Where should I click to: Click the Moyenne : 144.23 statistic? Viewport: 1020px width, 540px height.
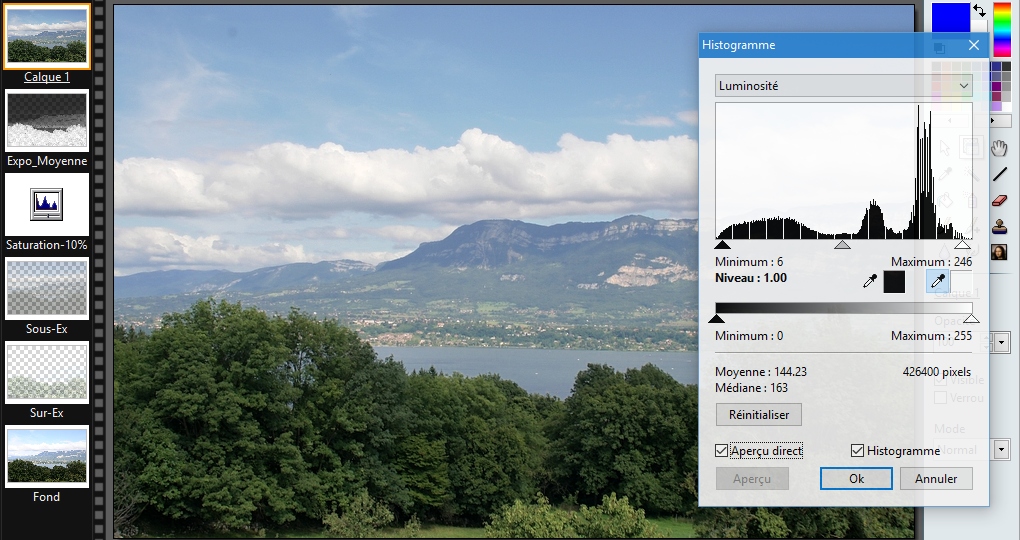pos(760,371)
